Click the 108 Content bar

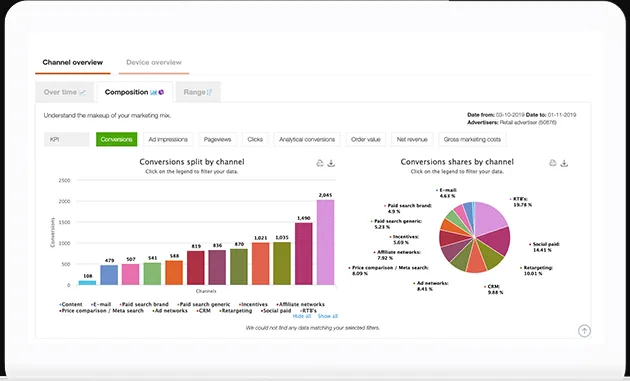[87, 283]
